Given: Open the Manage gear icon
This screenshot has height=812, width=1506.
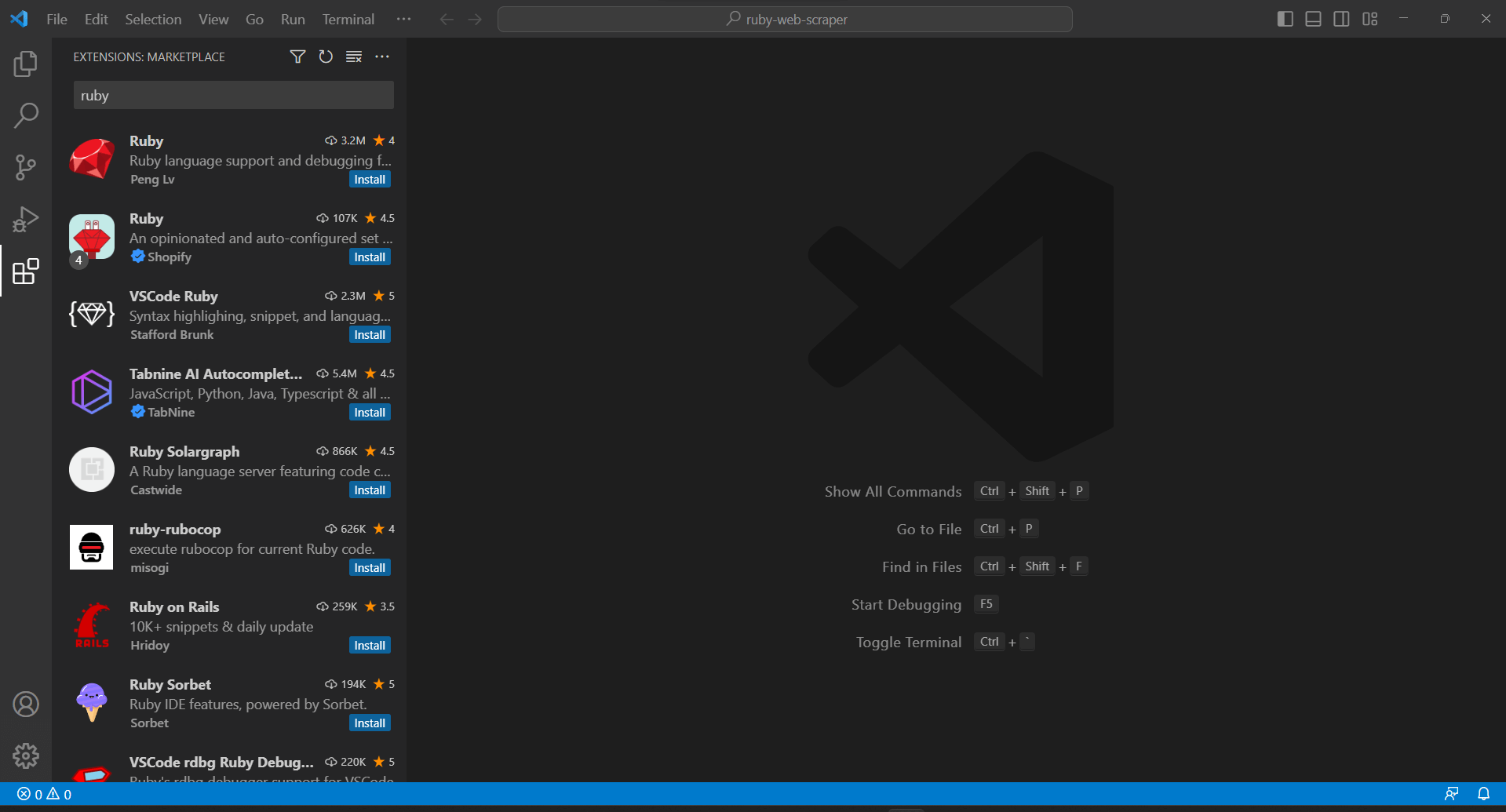Looking at the screenshot, I should (26, 756).
